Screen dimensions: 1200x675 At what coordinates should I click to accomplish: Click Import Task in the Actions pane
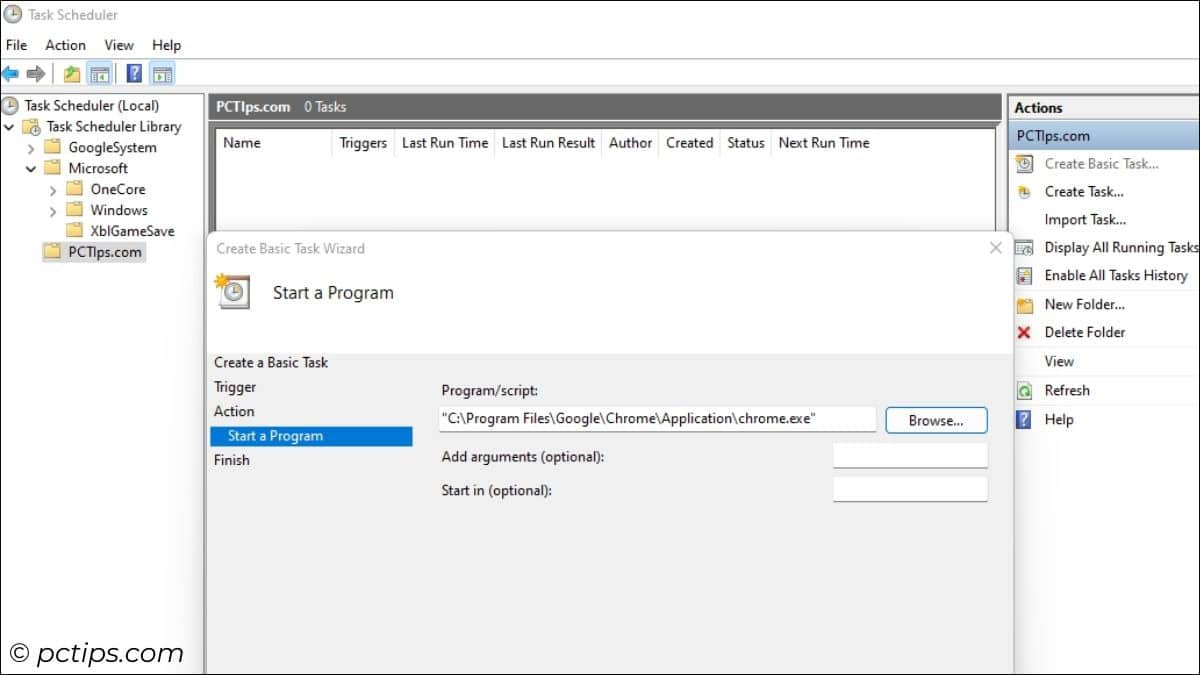(1086, 219)
